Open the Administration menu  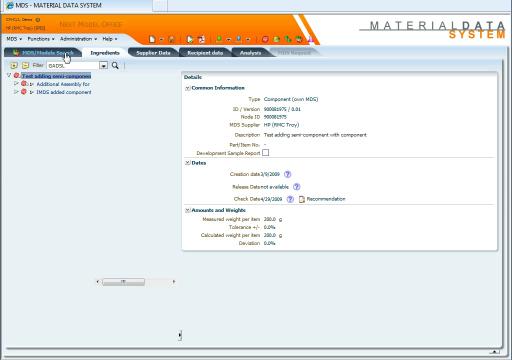[x=78, y=39]
